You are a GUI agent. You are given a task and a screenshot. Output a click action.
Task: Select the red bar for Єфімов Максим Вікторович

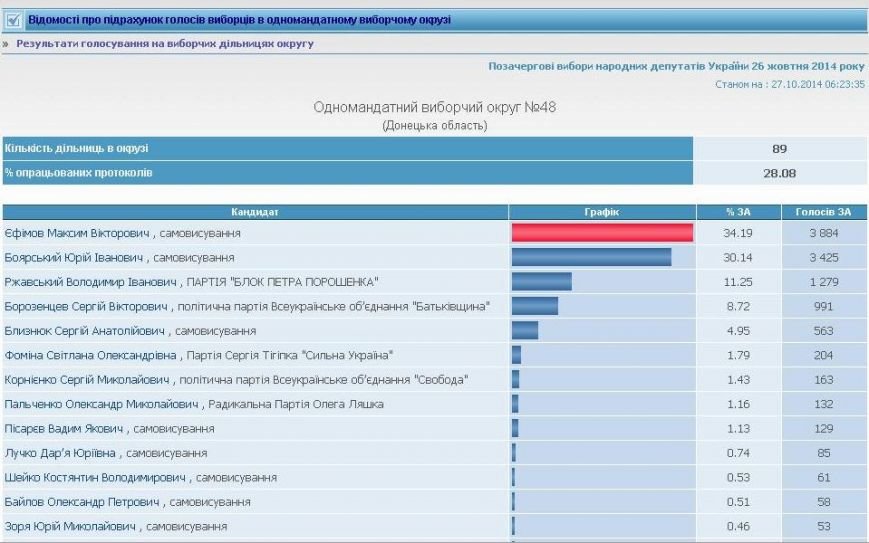(602, 233)
